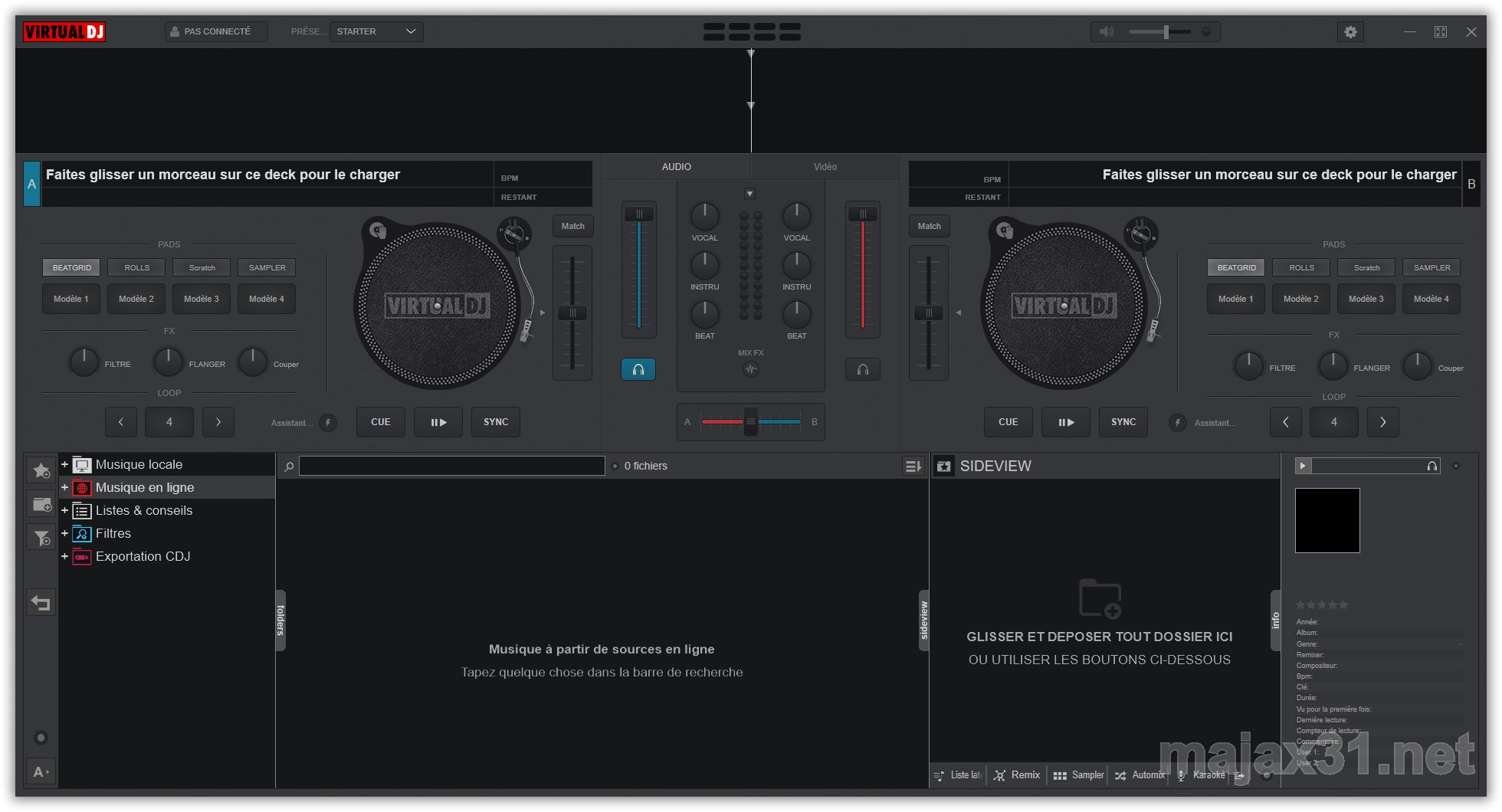1502x812 pixels.
Task: Click the Automix shuffle icon
Action: click(1120, 775)
